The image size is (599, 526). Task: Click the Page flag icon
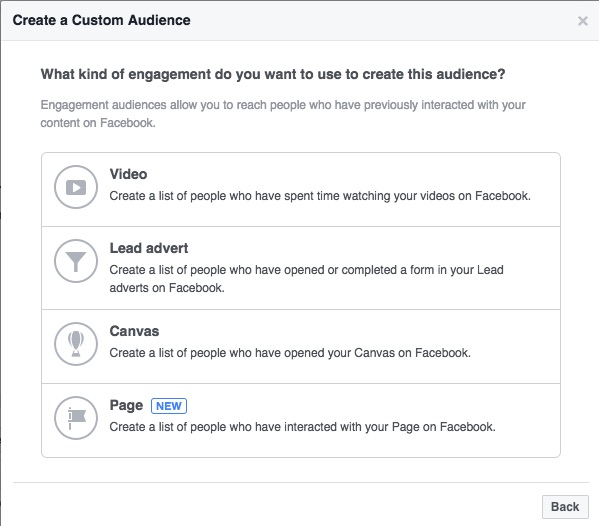tap(76, 418)
